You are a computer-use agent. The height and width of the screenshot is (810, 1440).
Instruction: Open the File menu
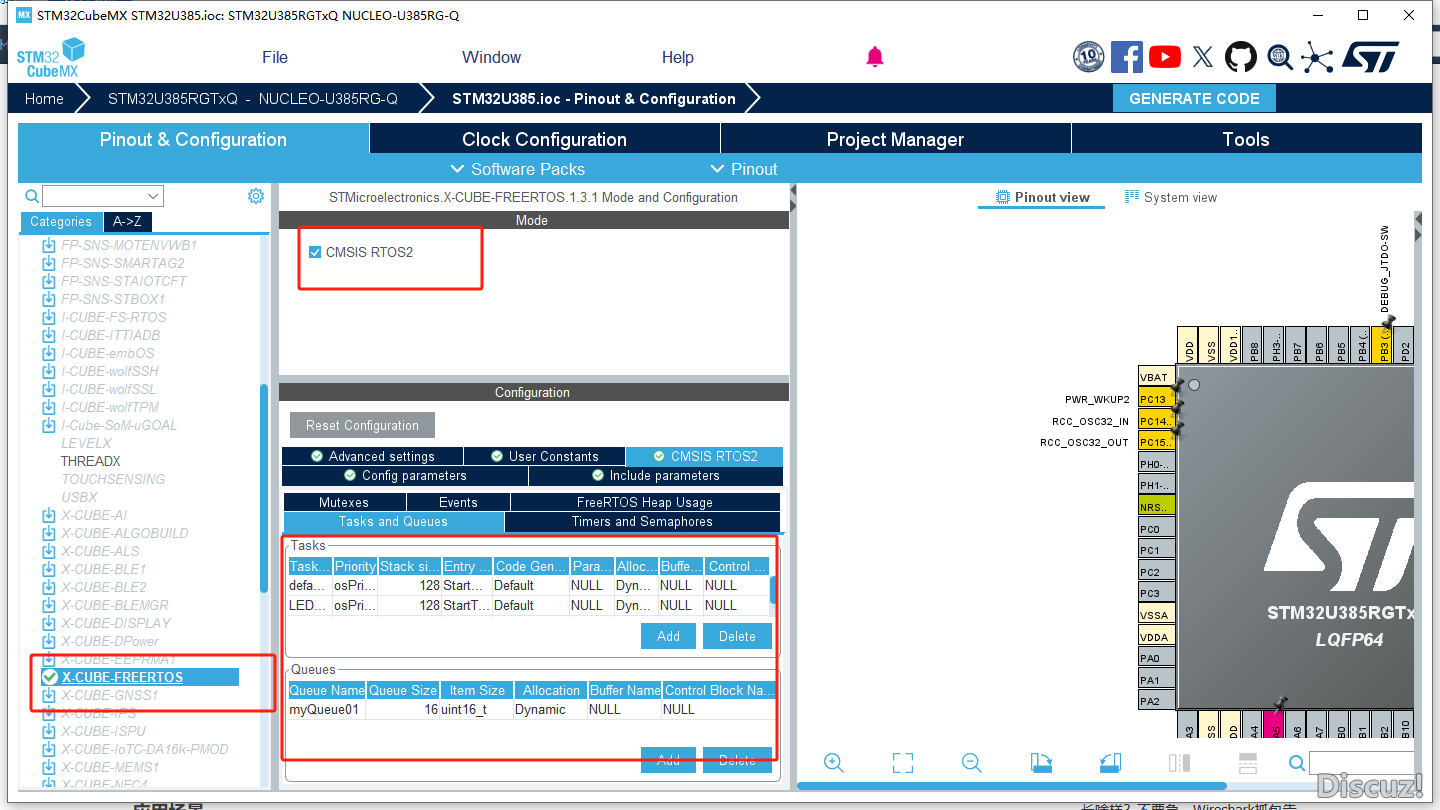(275, 57)
